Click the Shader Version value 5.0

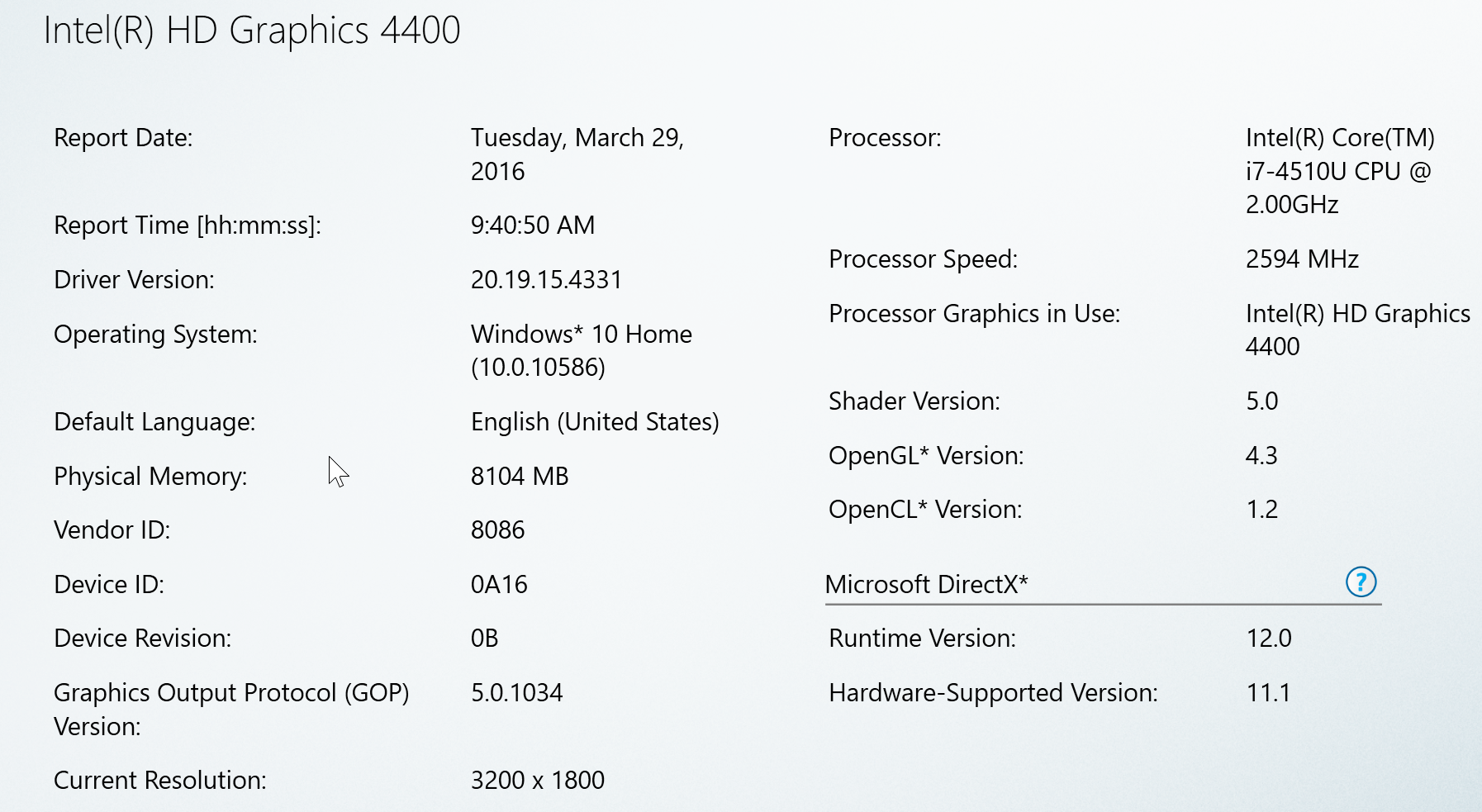click(x=1261, y=401)
